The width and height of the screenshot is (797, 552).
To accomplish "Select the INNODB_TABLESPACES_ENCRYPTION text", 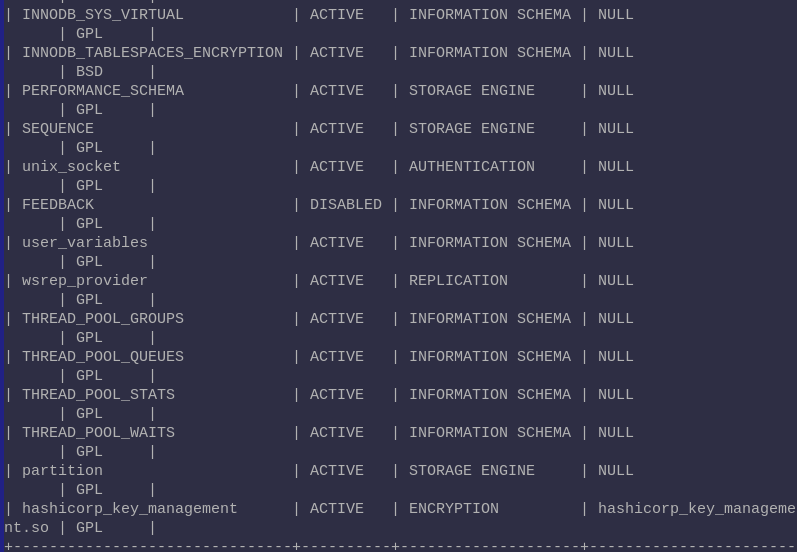I will click(x=152, y=53).
